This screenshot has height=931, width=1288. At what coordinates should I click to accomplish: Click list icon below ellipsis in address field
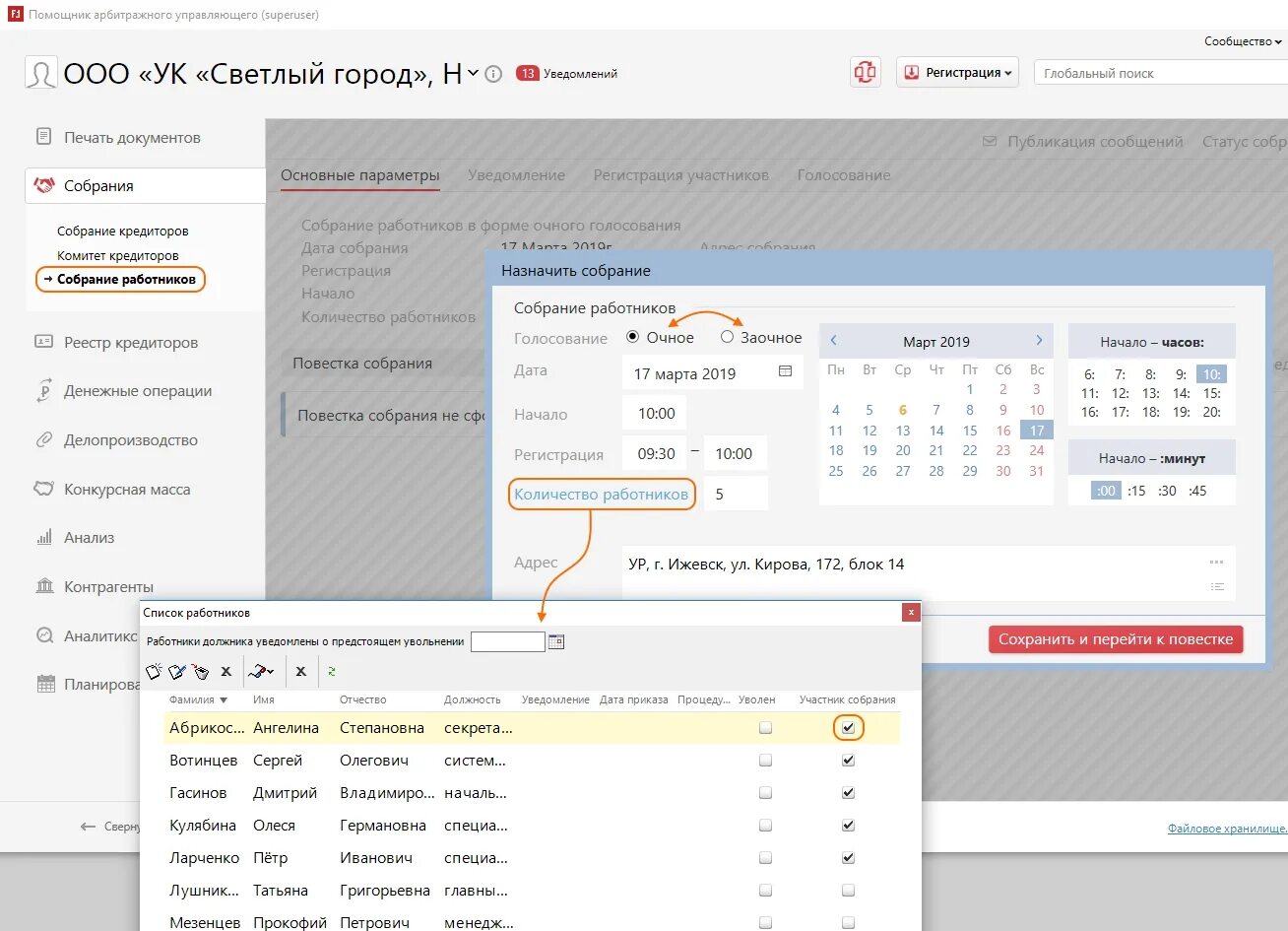coord(1216,586)
